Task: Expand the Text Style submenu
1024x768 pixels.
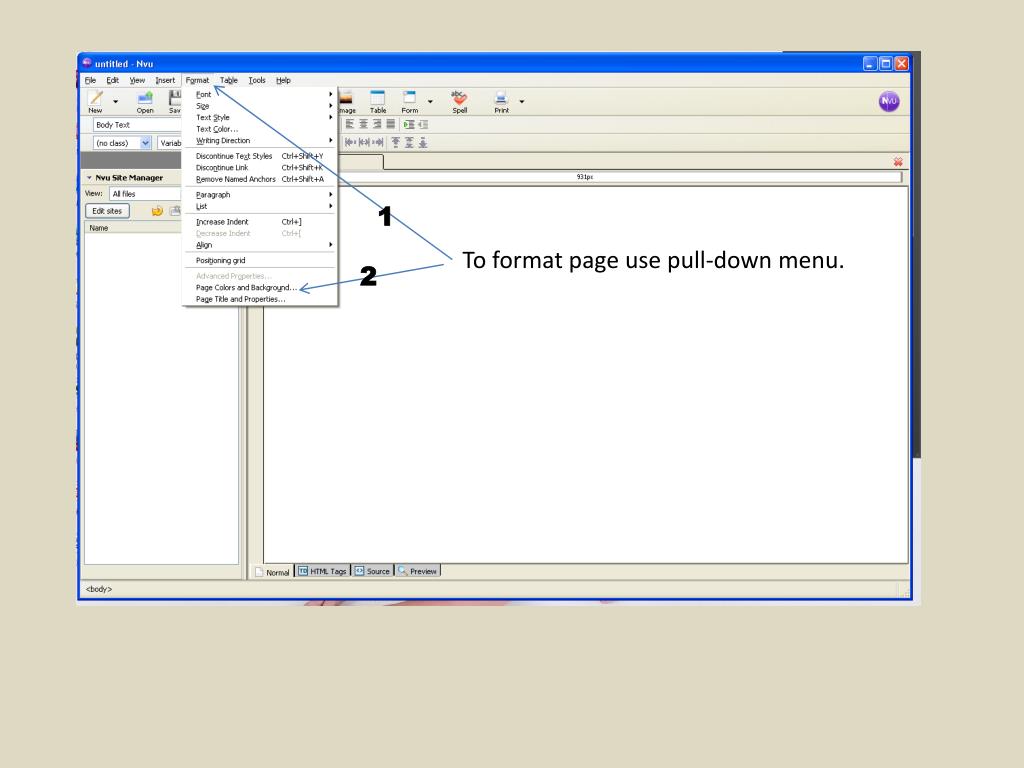Action: [x=261, y=118]
